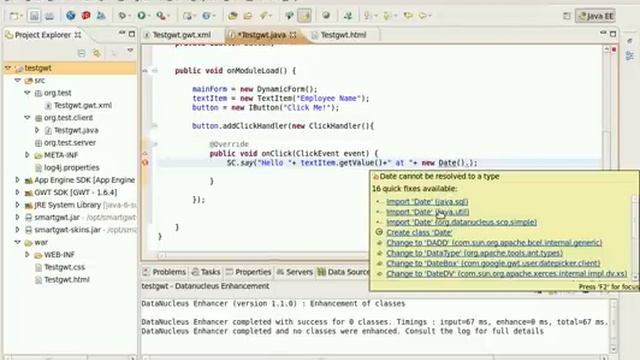Click the editor's vertical scrollbar
Image resolution: width=640 pixels, height=360 pixels.
click(607, 149)
